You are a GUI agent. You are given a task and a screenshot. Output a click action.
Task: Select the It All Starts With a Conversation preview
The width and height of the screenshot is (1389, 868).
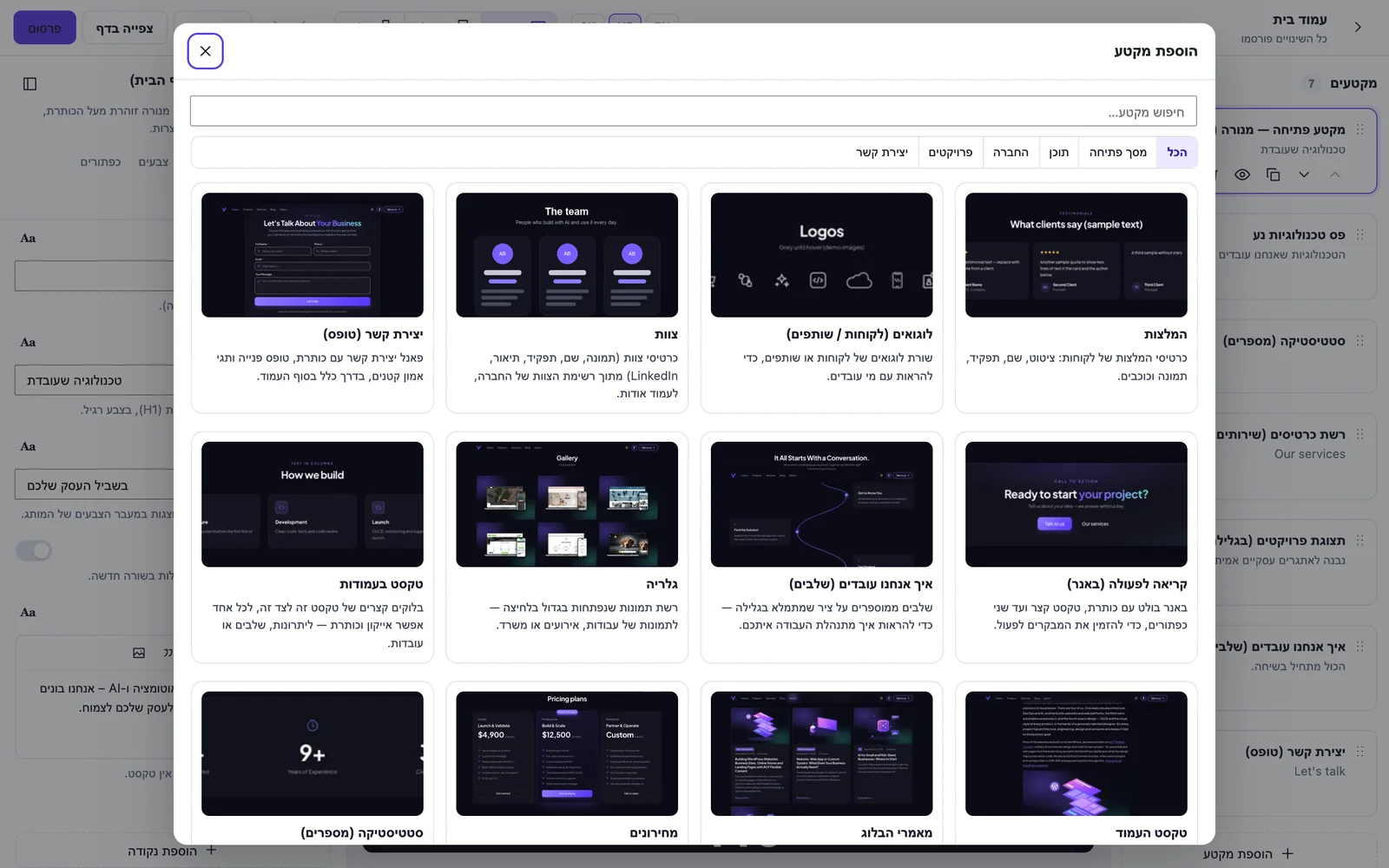[x=821, y=504]
